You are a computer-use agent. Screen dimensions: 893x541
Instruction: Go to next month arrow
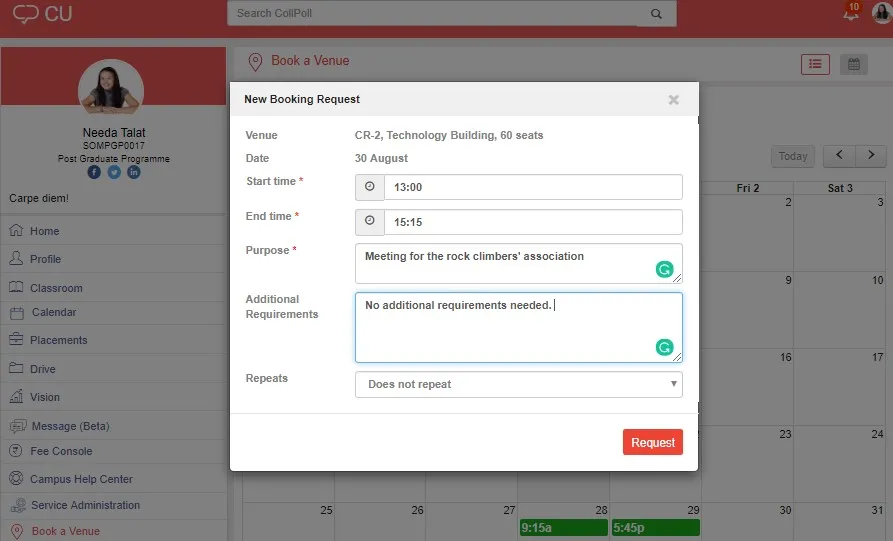[871, 156]
